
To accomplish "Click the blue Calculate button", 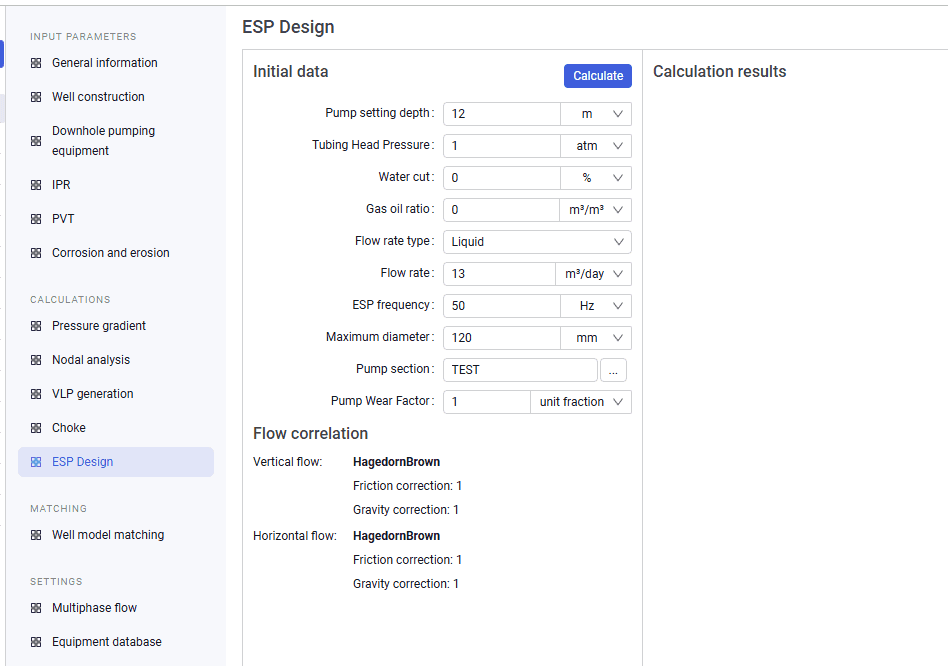I will coord(598,76).
